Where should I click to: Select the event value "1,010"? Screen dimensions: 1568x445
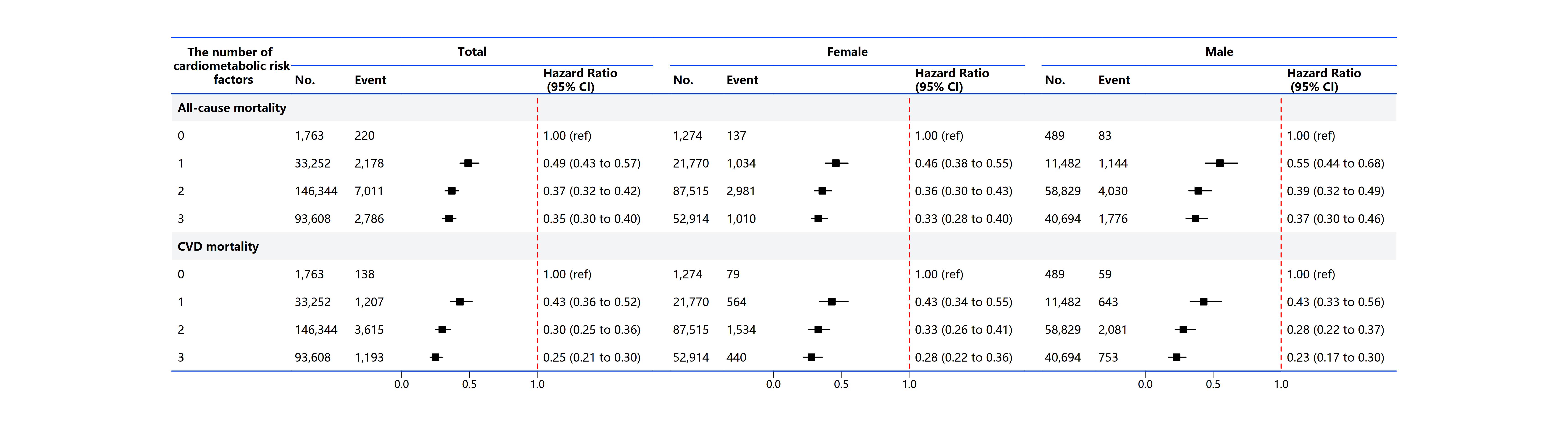[x=741, y=219]
